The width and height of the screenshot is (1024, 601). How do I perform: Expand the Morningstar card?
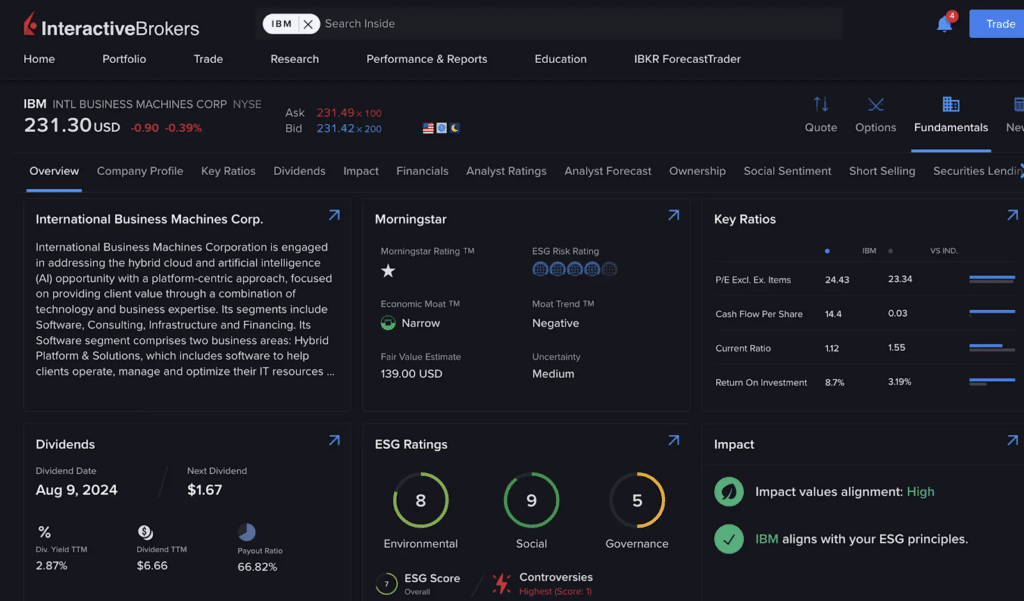pos(673,215)
